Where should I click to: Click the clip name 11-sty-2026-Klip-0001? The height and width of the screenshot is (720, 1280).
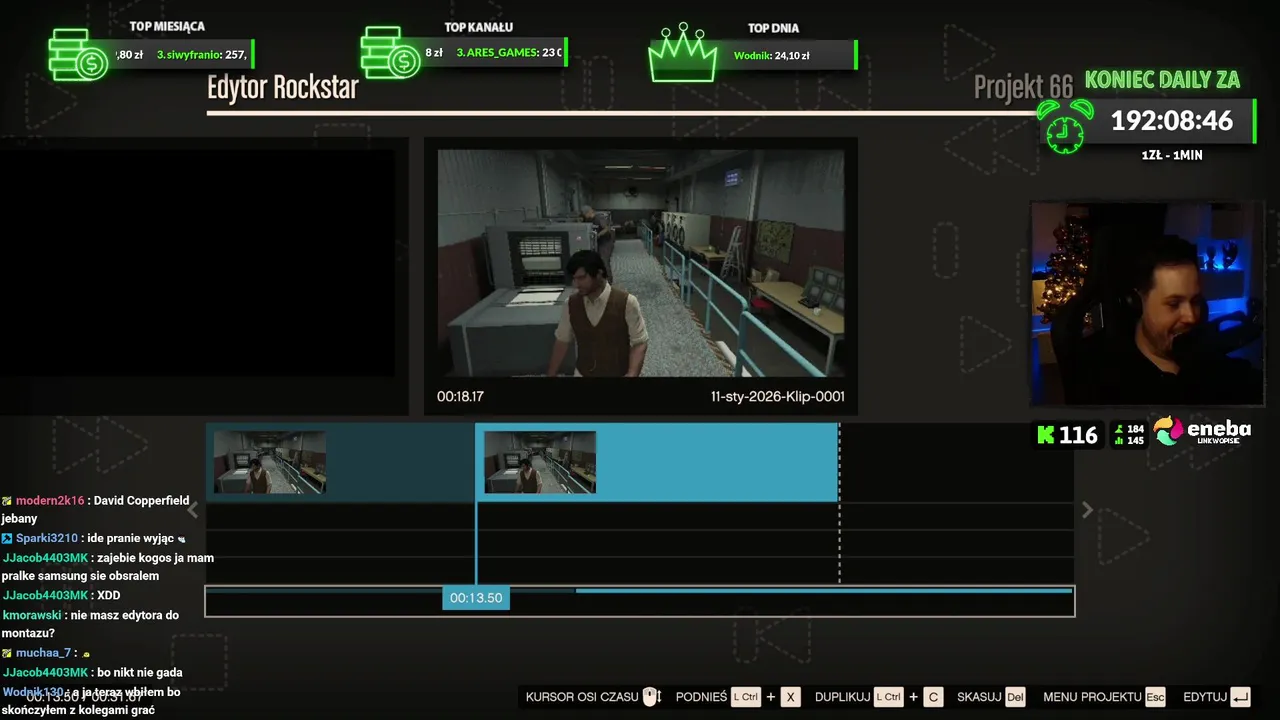coord(777,397)
